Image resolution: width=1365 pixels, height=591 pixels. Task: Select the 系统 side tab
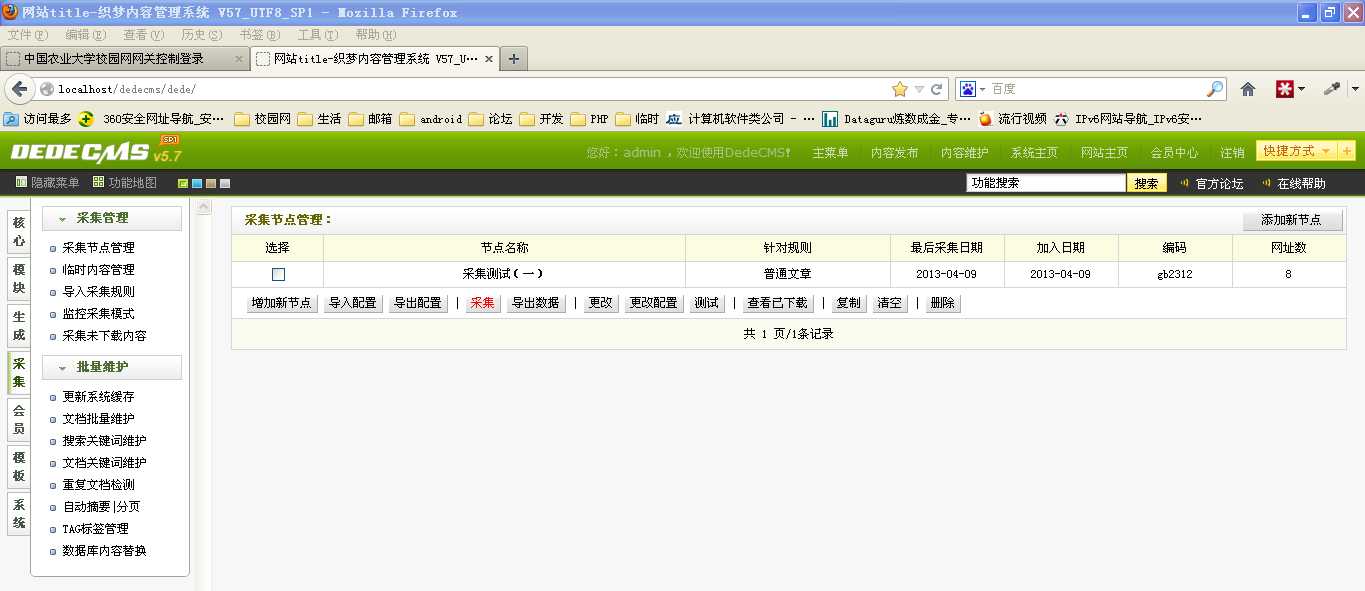pos(19,513)
